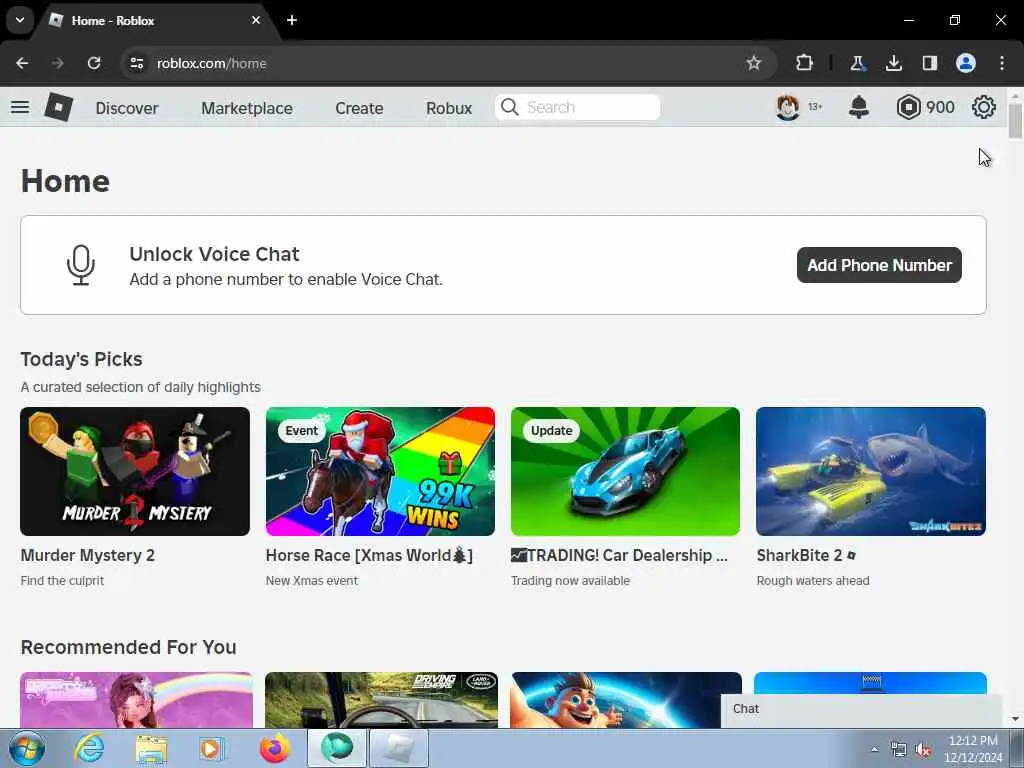Open the notifications bell
1024x768 pixels.
tap(859, 107)
